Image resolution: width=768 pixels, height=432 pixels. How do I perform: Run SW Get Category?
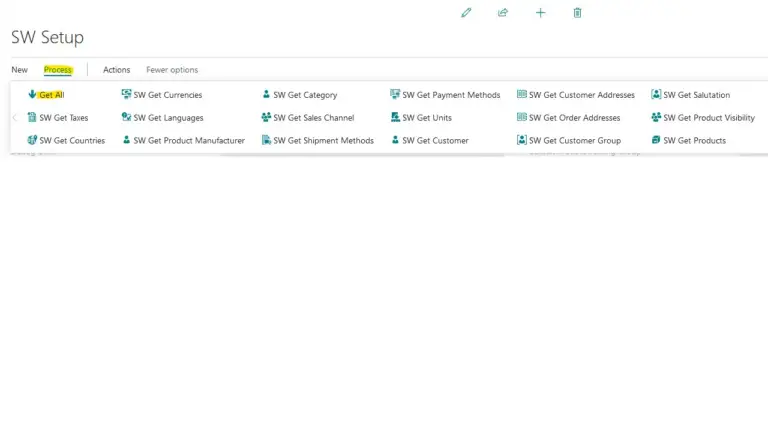click(x=305, y=95)
